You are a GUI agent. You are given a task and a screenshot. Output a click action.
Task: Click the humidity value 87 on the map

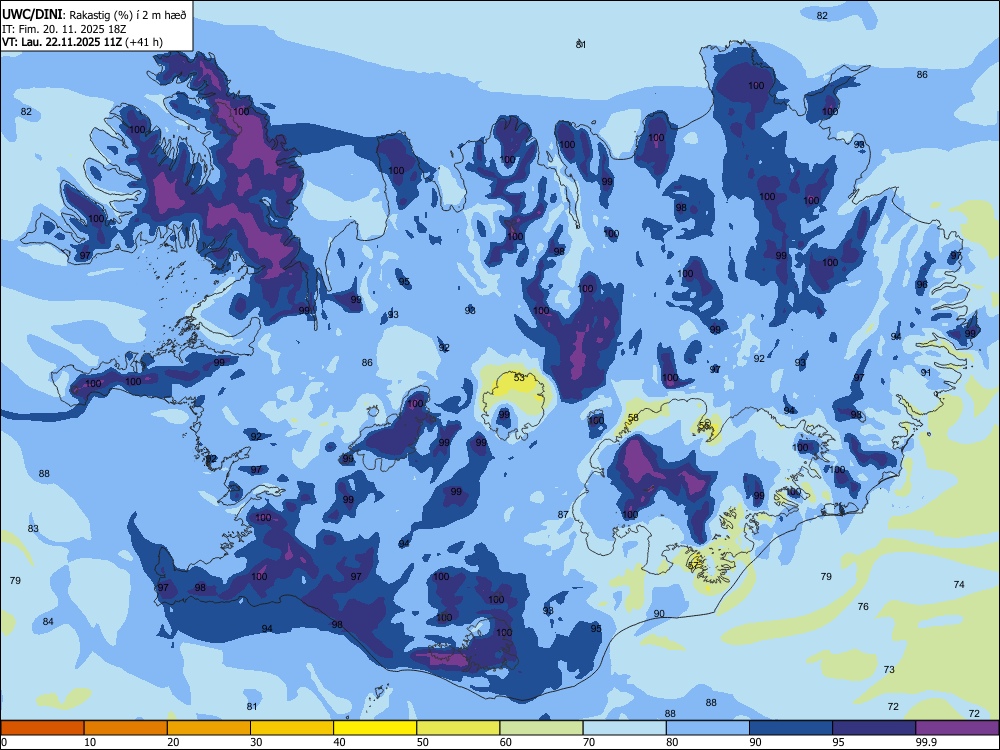pyautogui.click(x=563, y=515)
